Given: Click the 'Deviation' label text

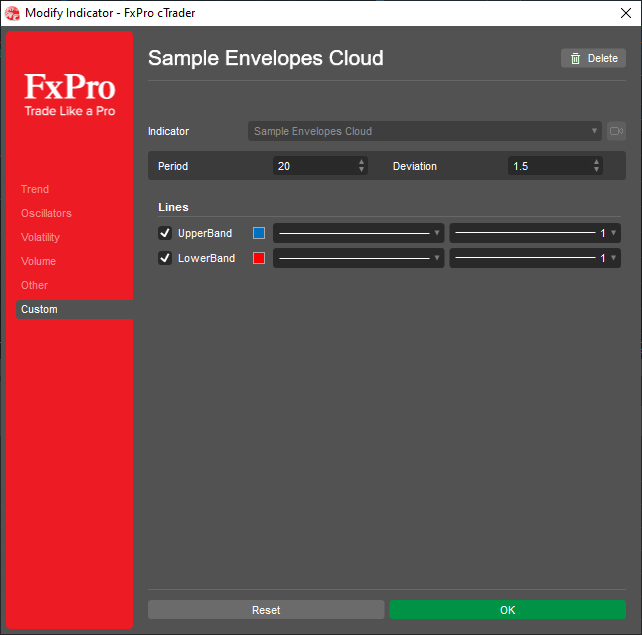Looking at the screenshot, I should [x=415, y=166].
